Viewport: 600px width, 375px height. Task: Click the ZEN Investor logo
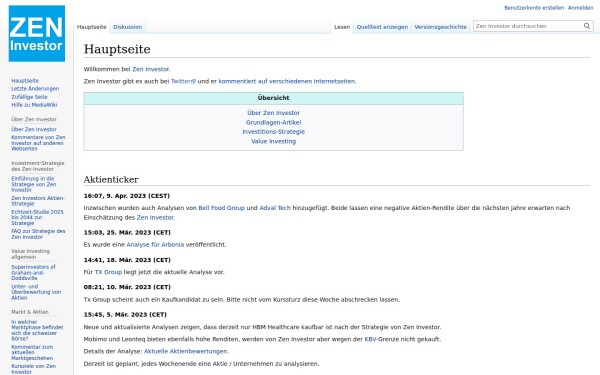coord(37,33)
